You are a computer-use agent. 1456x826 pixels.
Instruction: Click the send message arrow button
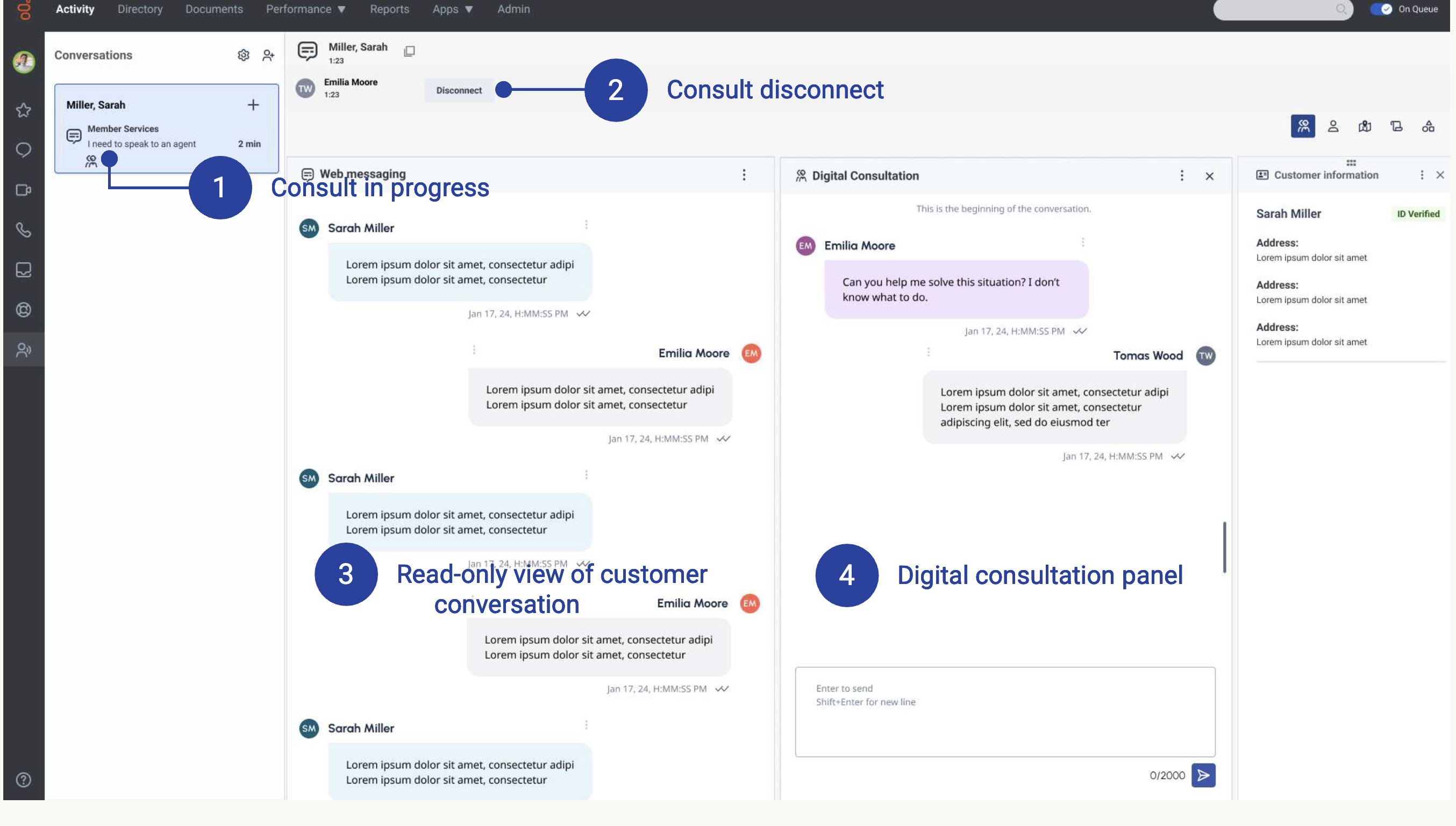point(1203,775)
